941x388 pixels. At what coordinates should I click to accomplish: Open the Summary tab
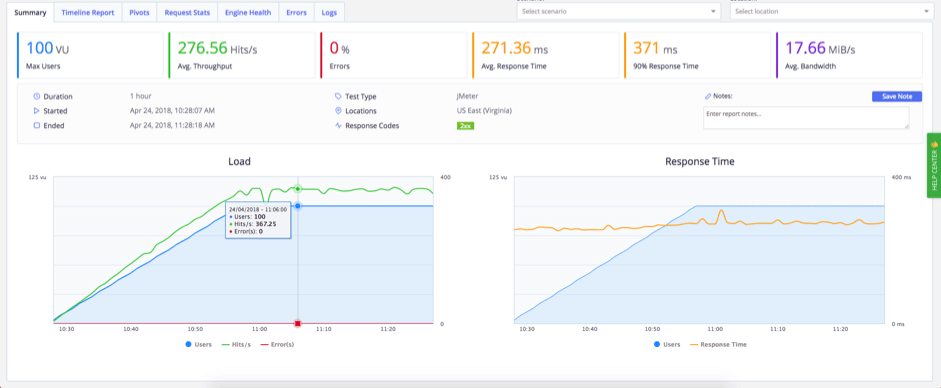pos(30,12)
